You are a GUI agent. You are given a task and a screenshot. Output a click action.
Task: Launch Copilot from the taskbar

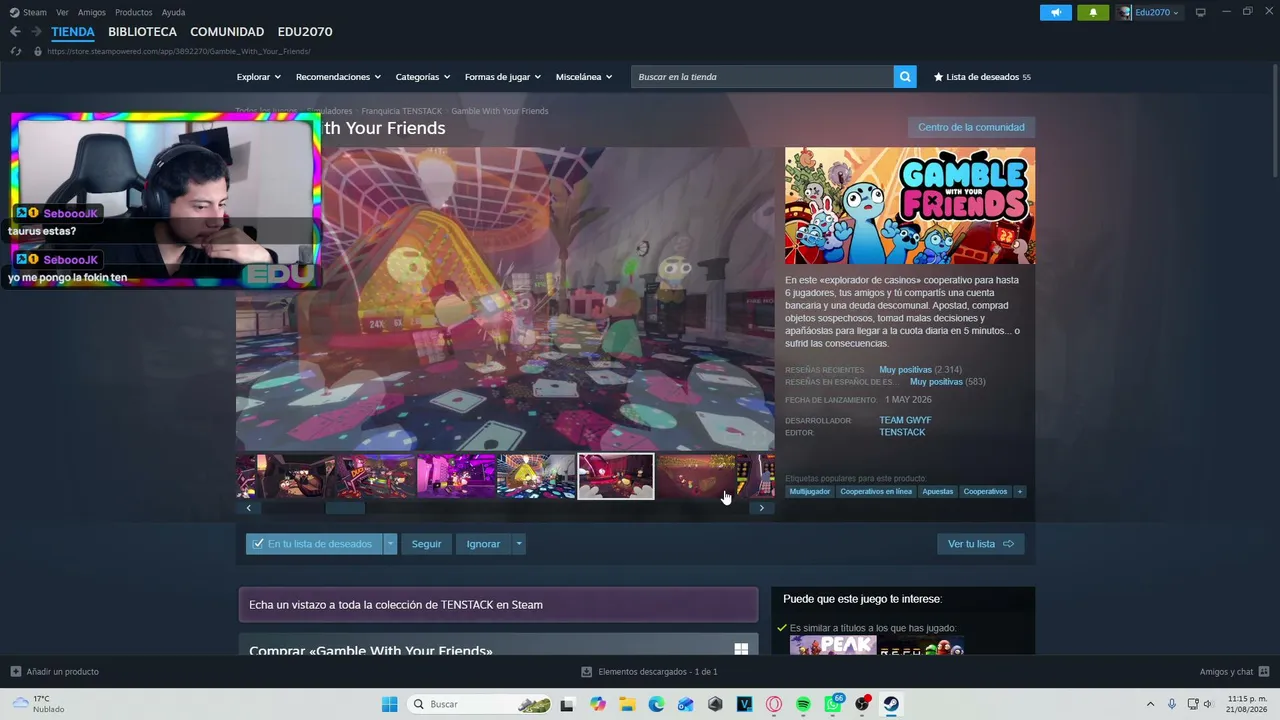click(598, 704)
